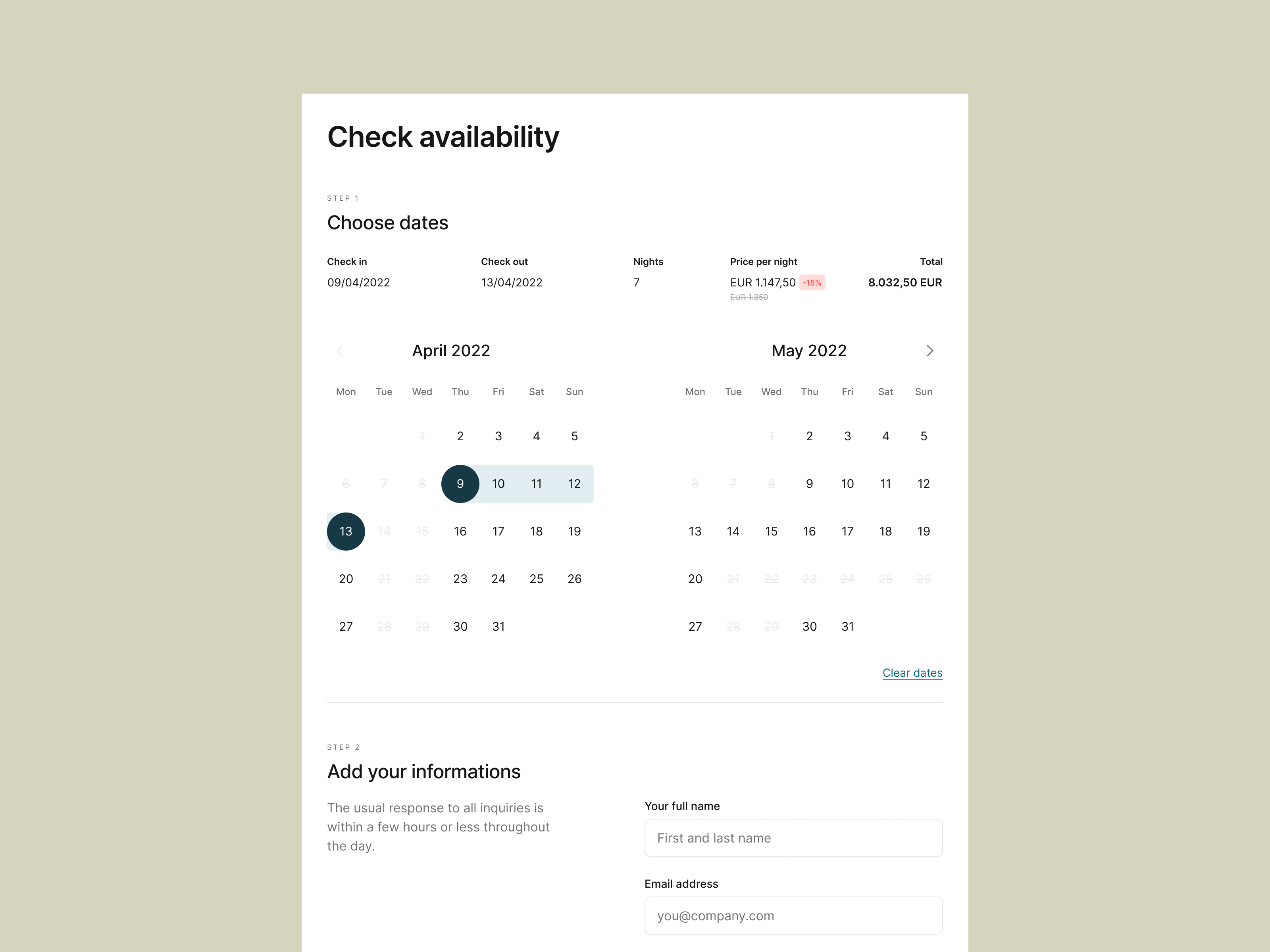Choose April 23 in the calendar

click(x=460, y=579)
